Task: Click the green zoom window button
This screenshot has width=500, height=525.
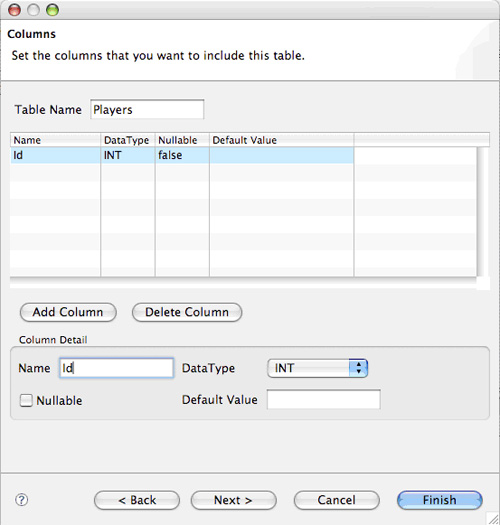Action: coord(53,10)
